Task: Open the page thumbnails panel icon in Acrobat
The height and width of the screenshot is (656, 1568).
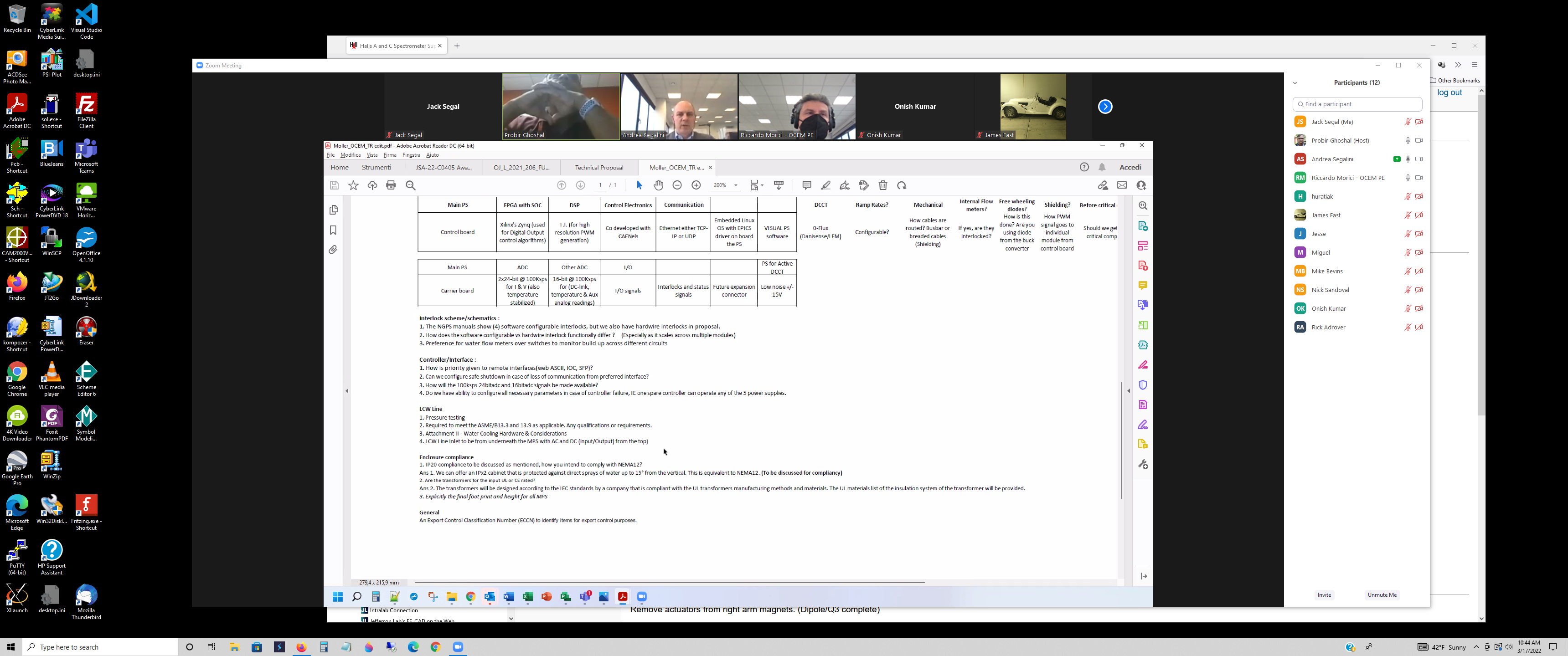Action: click(x=333, y=210)
